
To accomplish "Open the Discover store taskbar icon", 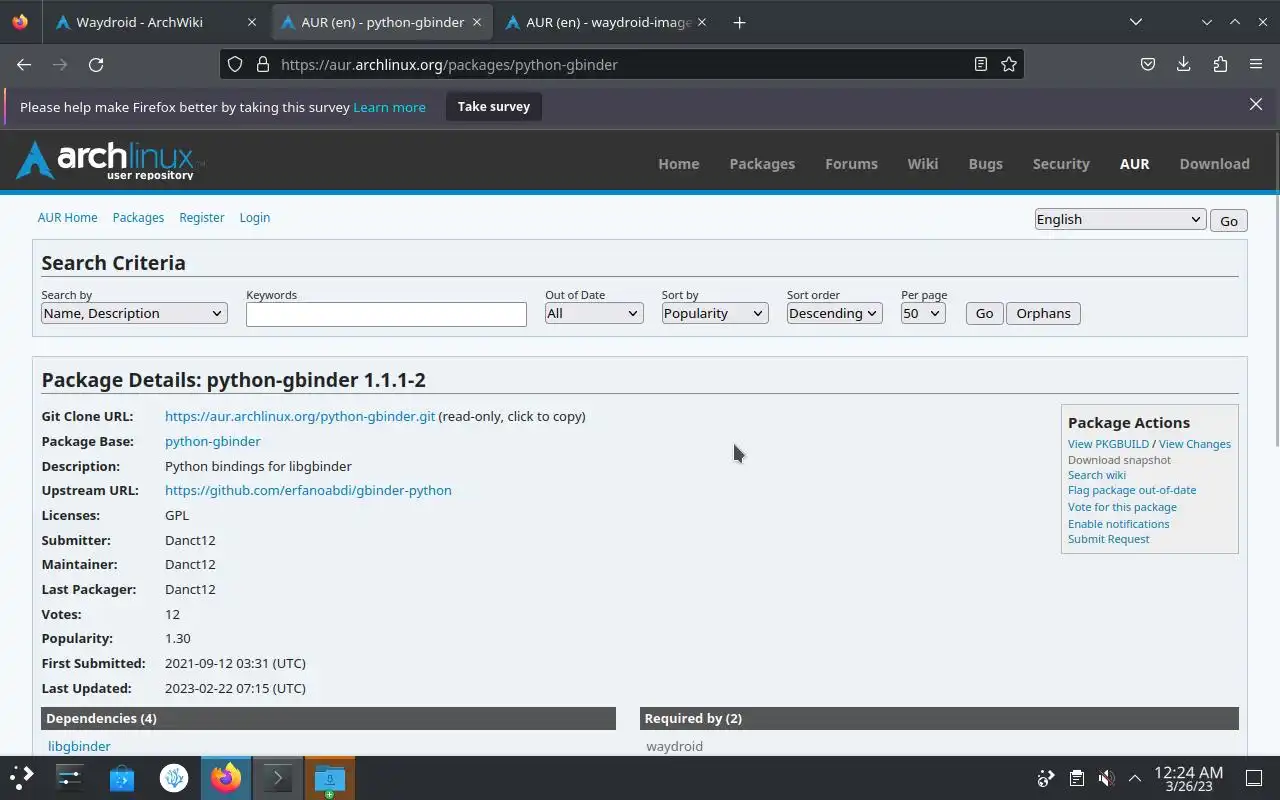I will coord(122,777).
